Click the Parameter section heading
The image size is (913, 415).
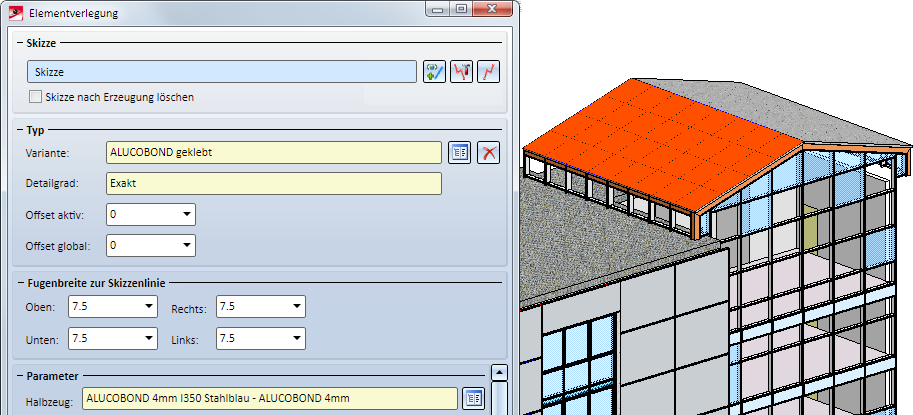52,376
